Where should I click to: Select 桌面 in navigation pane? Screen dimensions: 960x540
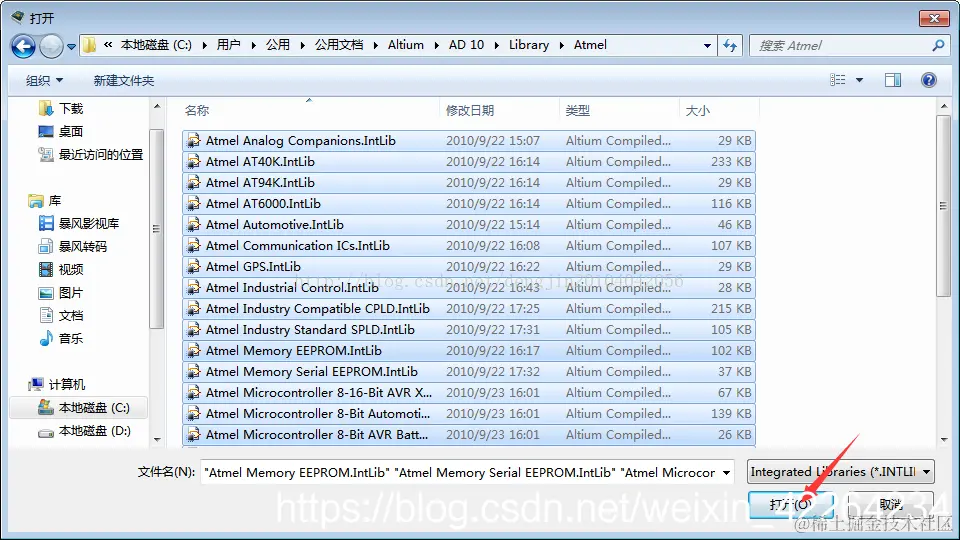[x=61, y=131]
